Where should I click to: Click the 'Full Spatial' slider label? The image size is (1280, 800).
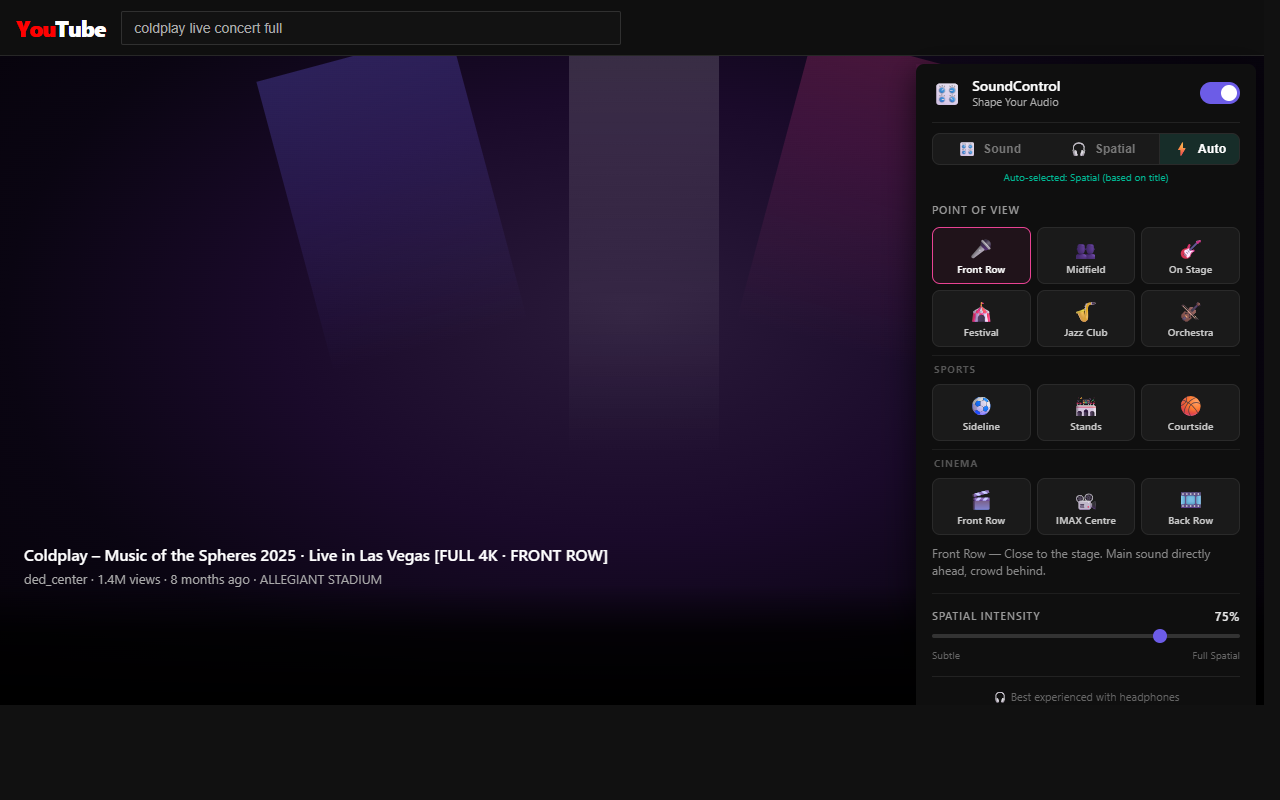[1216, 656]
